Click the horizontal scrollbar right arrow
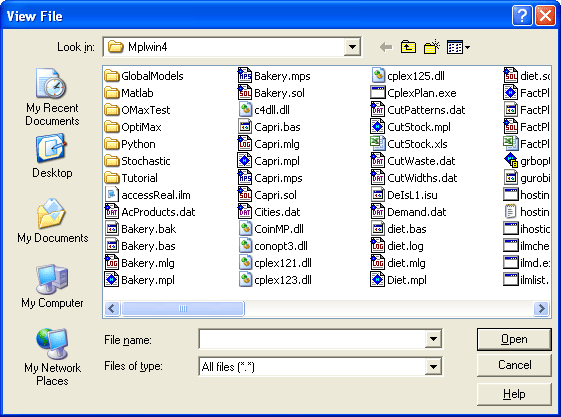Screen dimensions: 561x417 pos(541,308)
